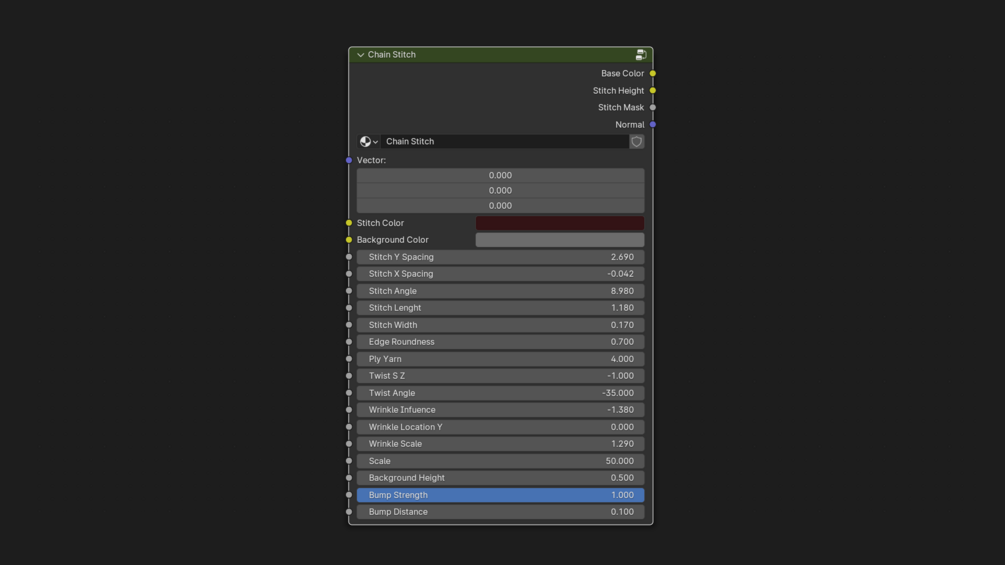Click the Twist Angle input socket

coord(349,393)
